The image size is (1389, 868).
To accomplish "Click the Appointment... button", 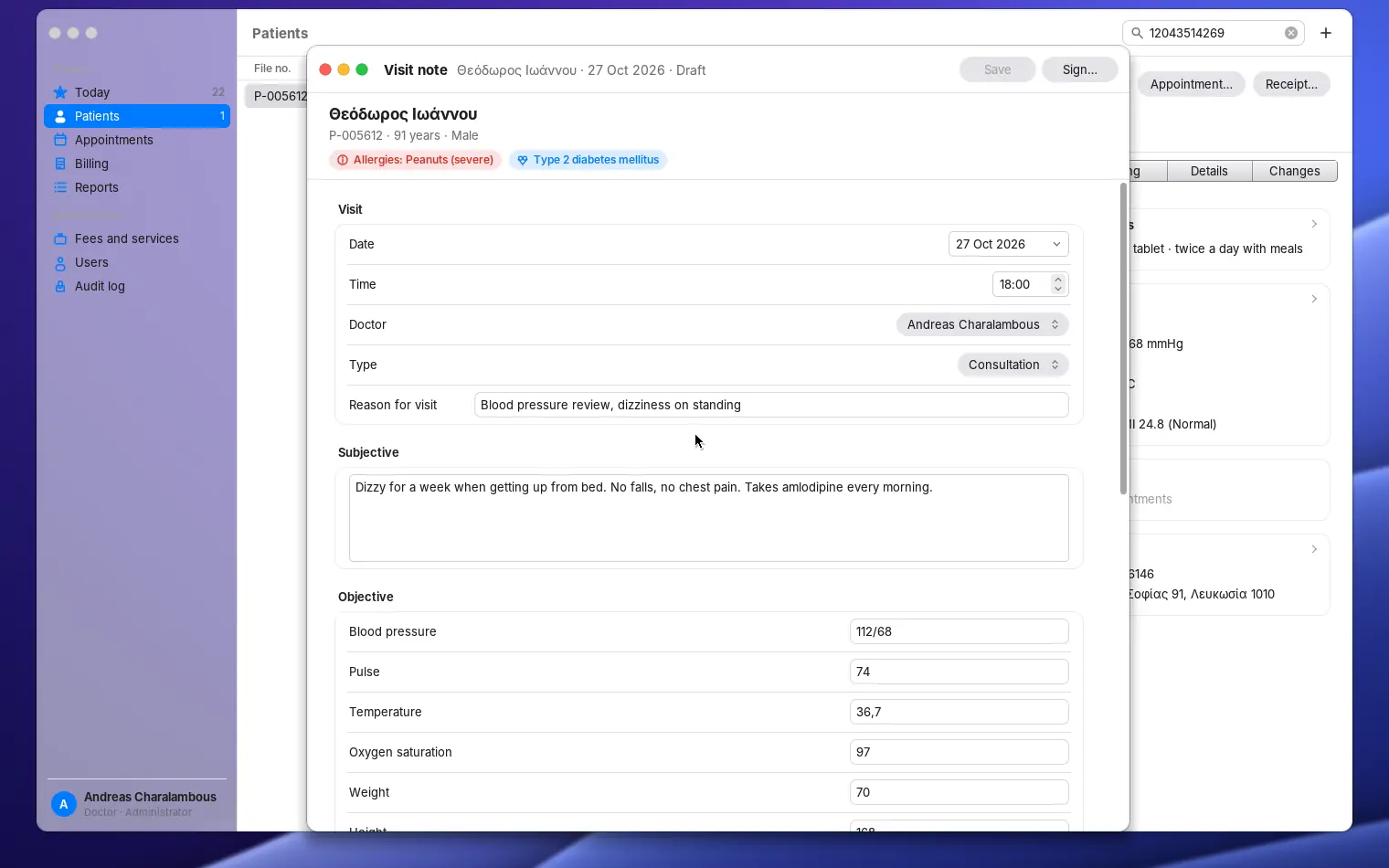I will (x=1192, y=84).
